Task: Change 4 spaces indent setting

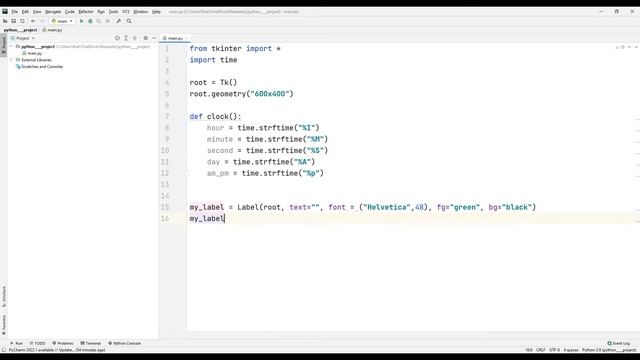Action: click(x=571, y=350)
